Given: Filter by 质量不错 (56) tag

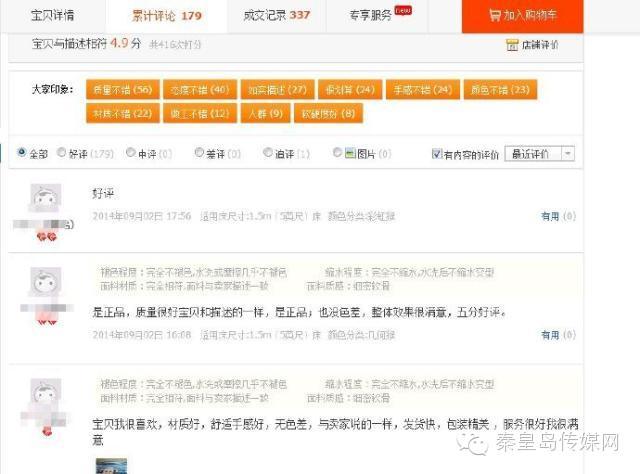Looking at the screenshot, I should (x=122, y=90).
